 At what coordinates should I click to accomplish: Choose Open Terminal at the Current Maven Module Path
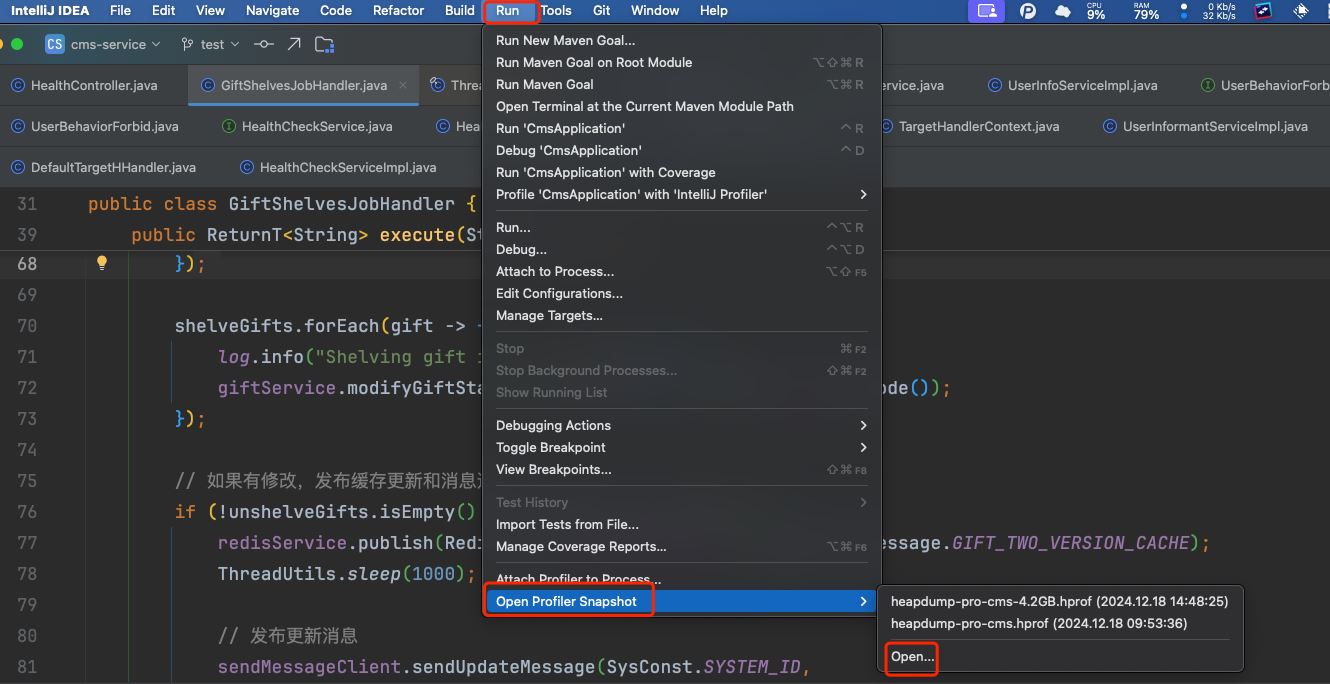click(682, 106)
